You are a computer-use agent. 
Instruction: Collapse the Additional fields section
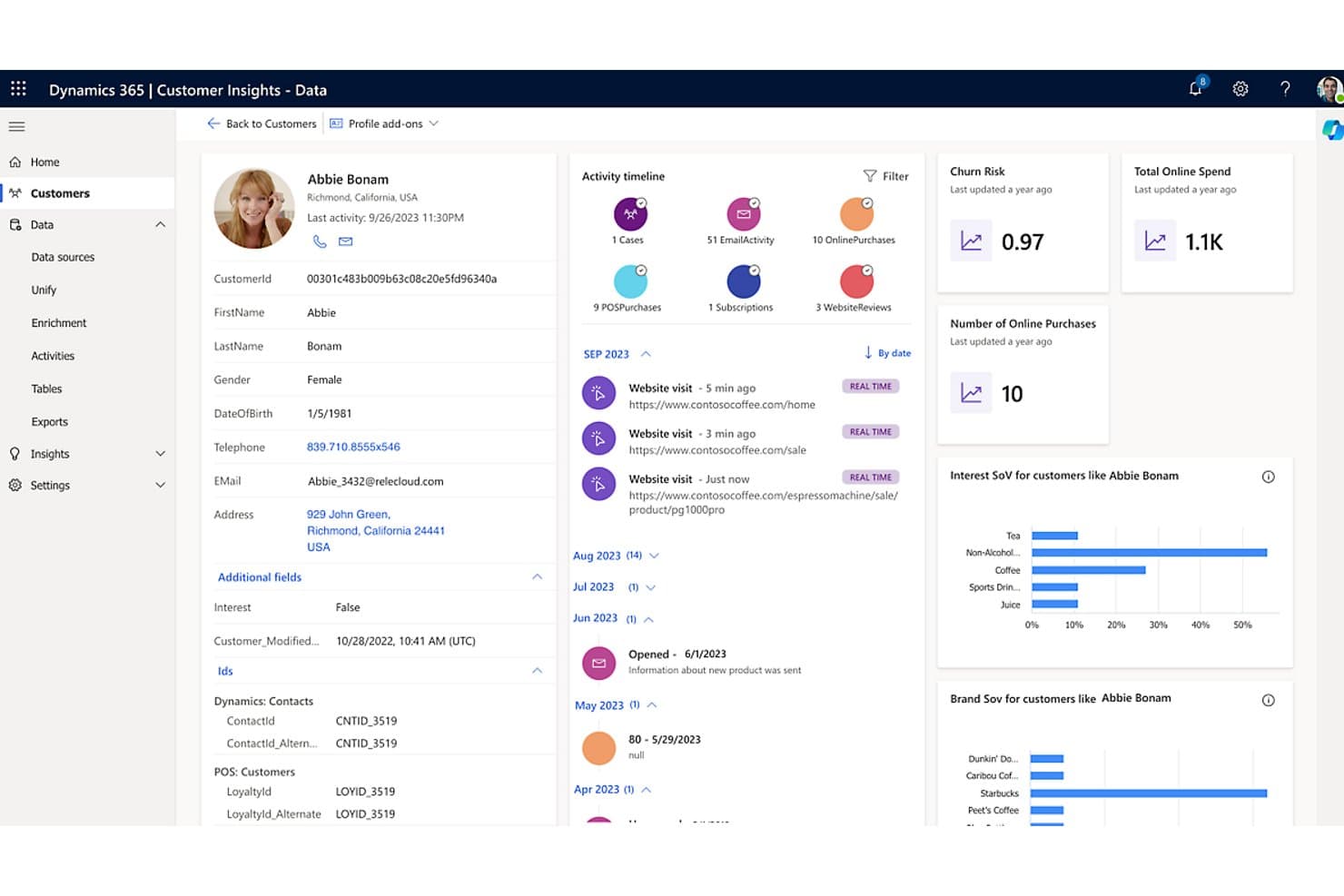[537, 576]
